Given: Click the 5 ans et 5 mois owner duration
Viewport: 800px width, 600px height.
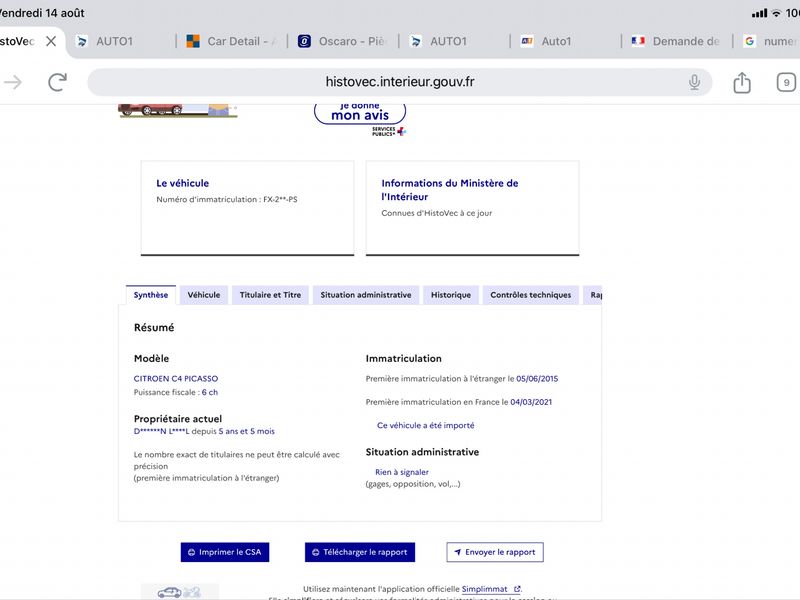Looking at the screenshot, I should pyautogui.click(x=246, y=431).
